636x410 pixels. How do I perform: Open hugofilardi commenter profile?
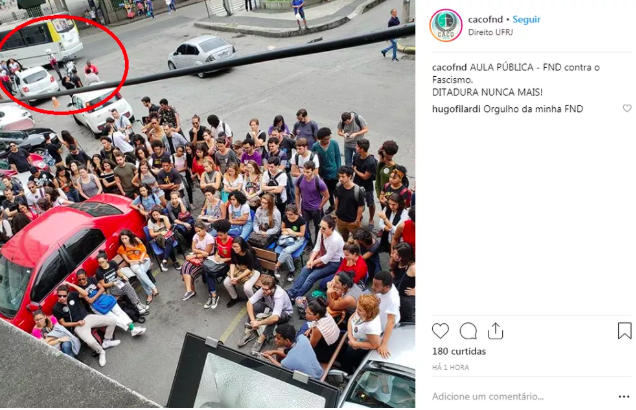[456, 109]
